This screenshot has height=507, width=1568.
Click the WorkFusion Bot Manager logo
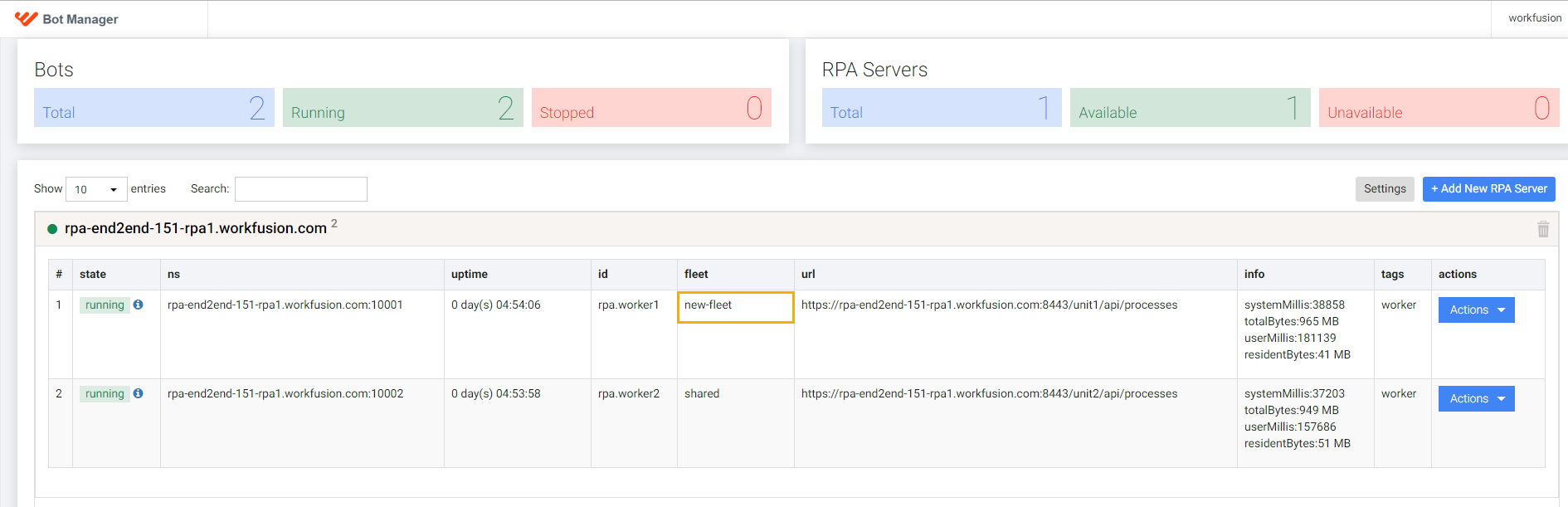[x=66, y=18]
